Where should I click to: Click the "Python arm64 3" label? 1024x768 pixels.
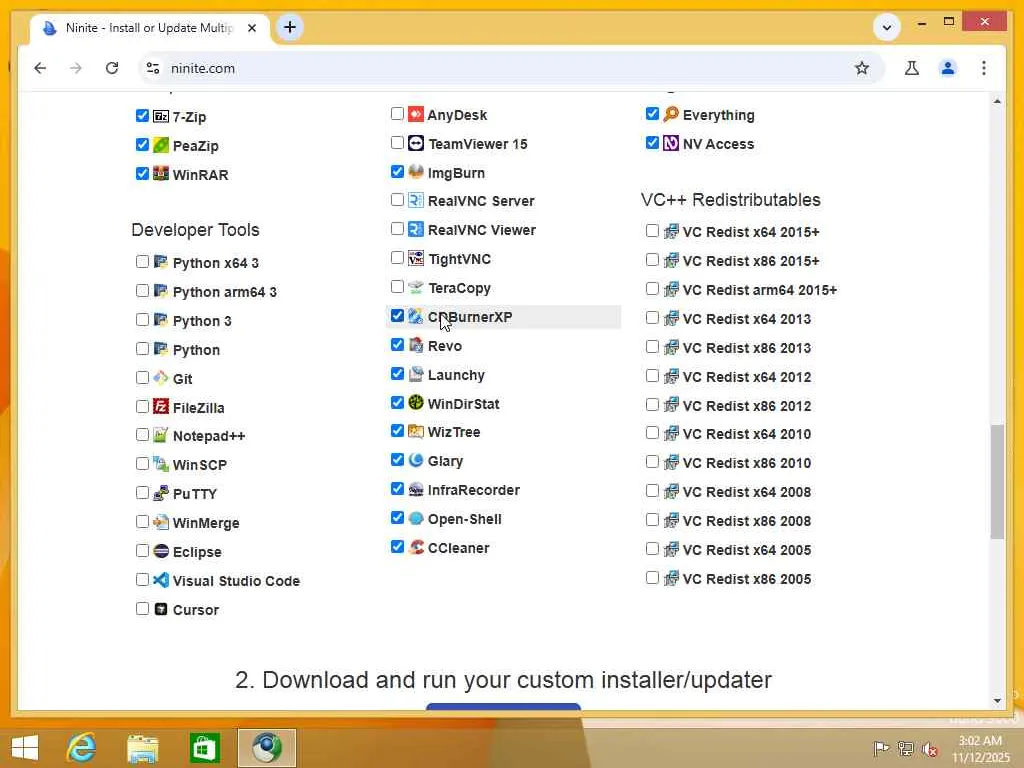click(225, 292)
